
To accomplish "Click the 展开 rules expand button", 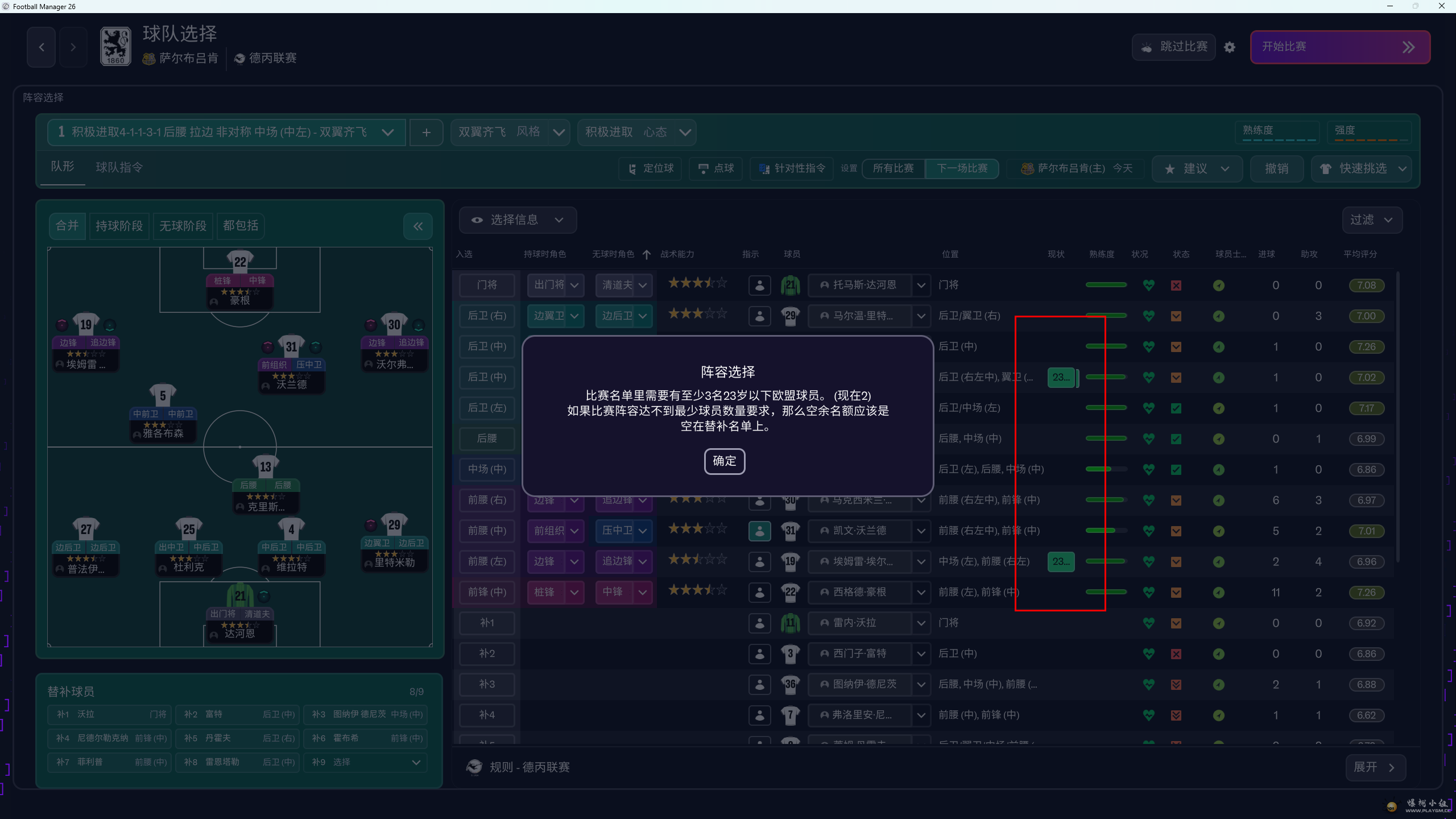I will pos(1375,767).
